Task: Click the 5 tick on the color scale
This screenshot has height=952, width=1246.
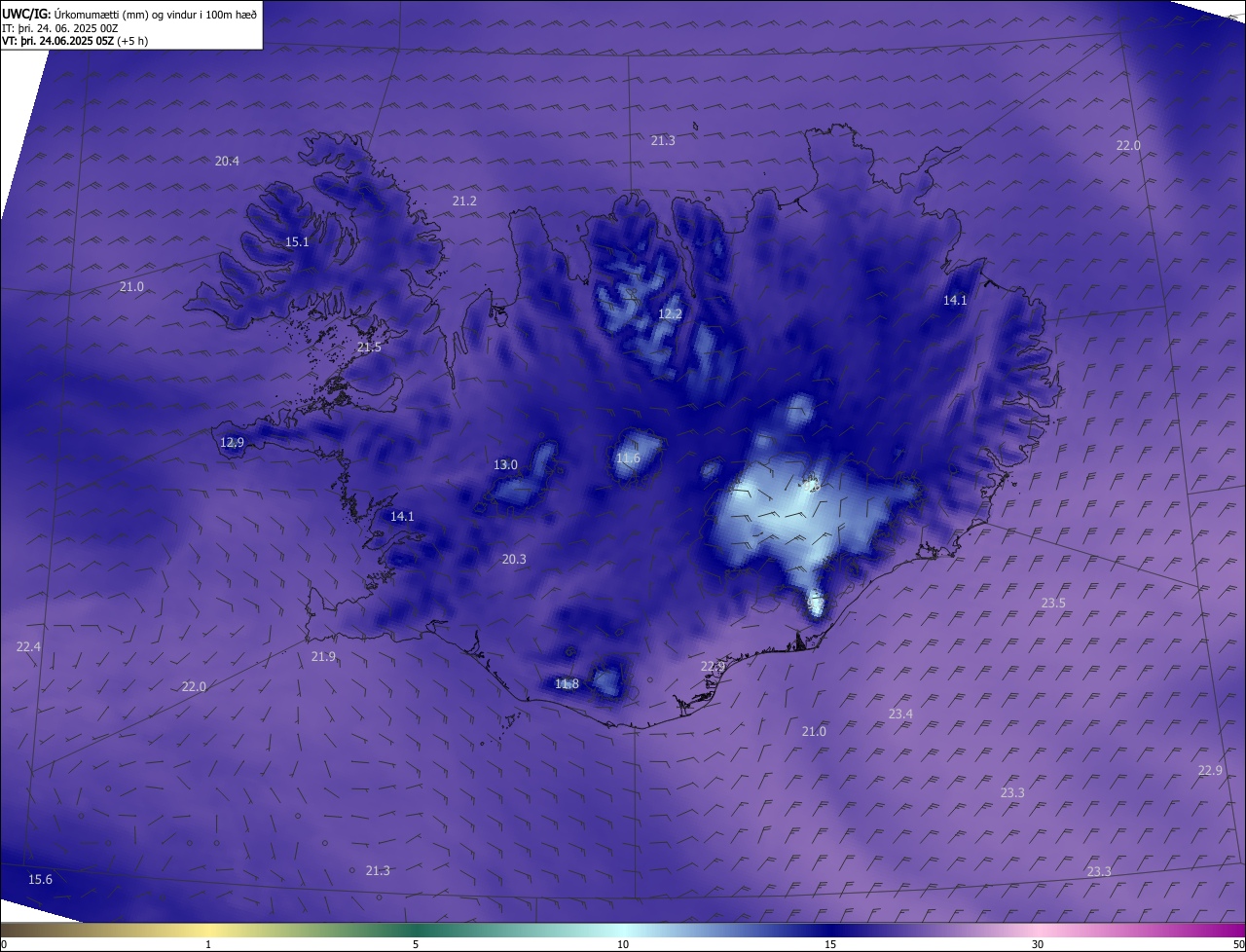Action: 416,944
